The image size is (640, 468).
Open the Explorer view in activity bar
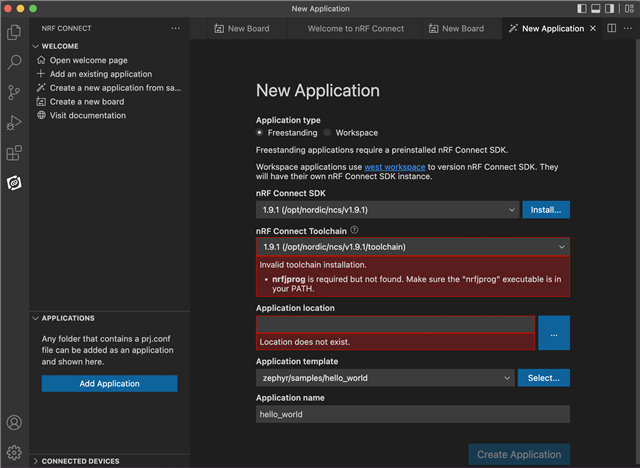14,32
